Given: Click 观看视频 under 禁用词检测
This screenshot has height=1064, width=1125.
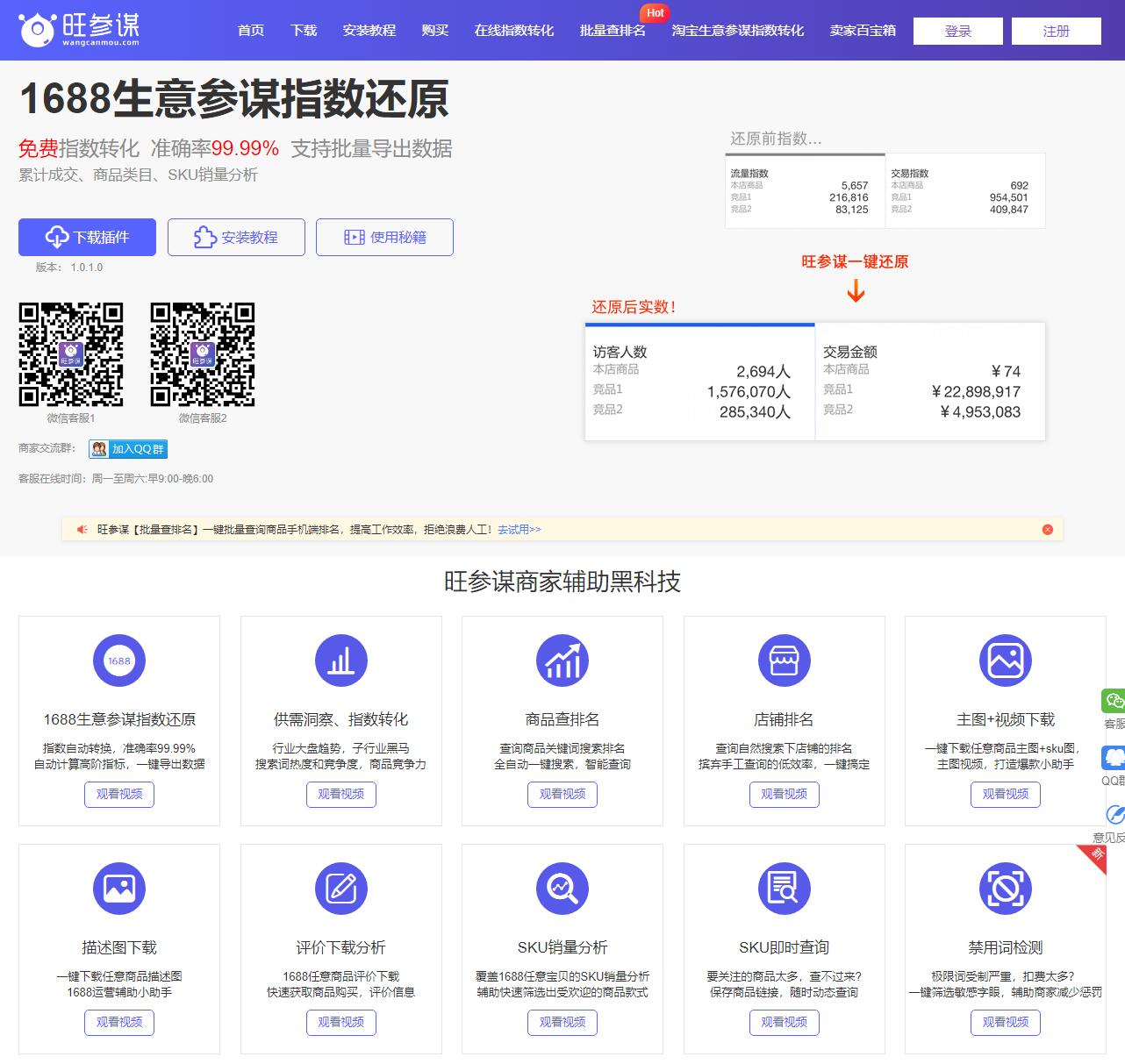Looking at the screenshot, I should (x=1006, y=1023).
